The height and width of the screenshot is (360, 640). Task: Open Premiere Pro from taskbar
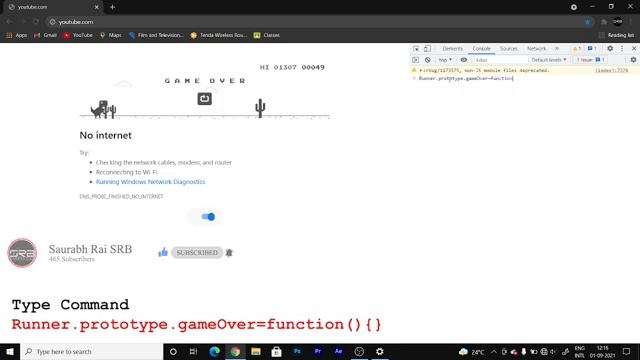point(318,351)
